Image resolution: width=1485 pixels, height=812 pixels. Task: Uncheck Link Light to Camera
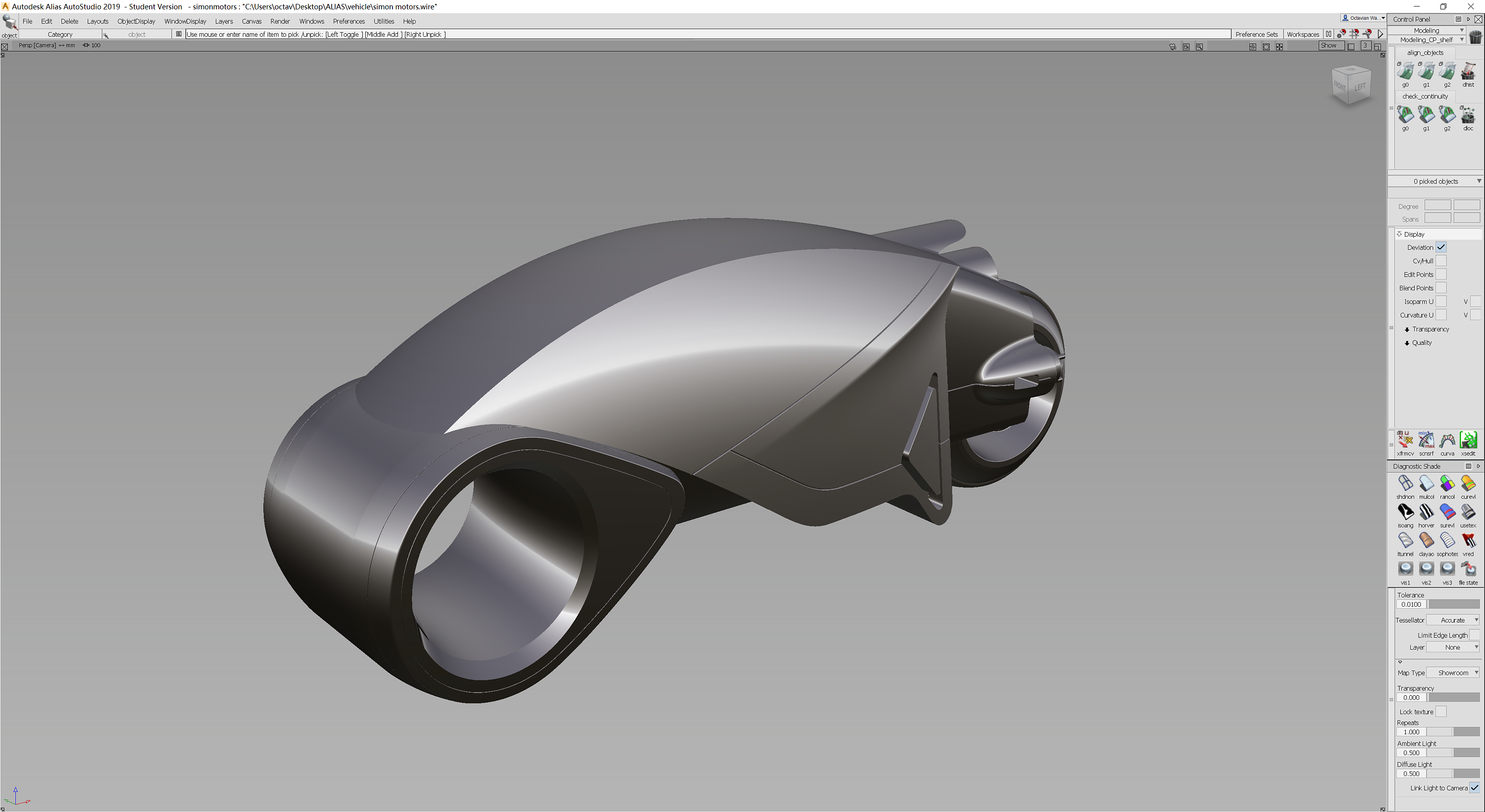click(x=1474, y=788)
